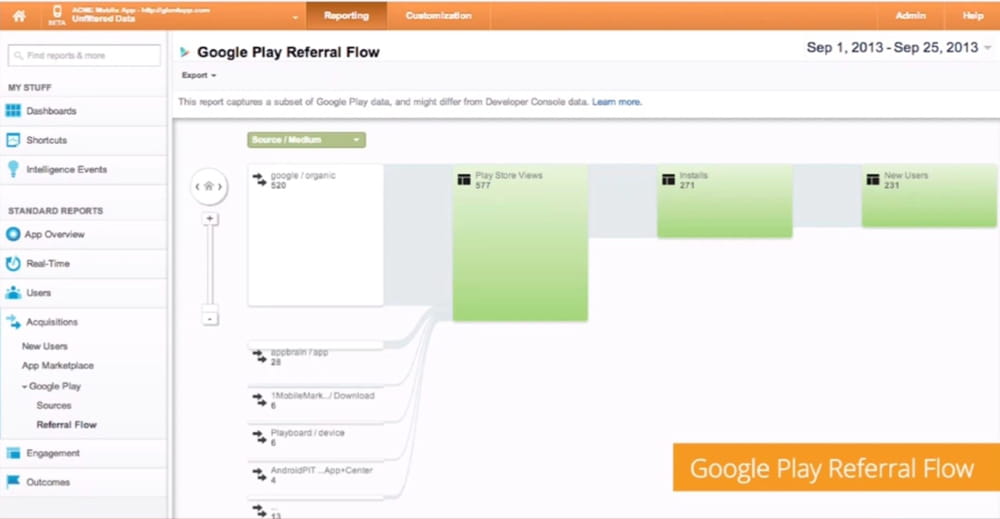The width and height of the screenshot is (1000, 519).
Task: Select the New Users flow node
Action: pos(929,195)
